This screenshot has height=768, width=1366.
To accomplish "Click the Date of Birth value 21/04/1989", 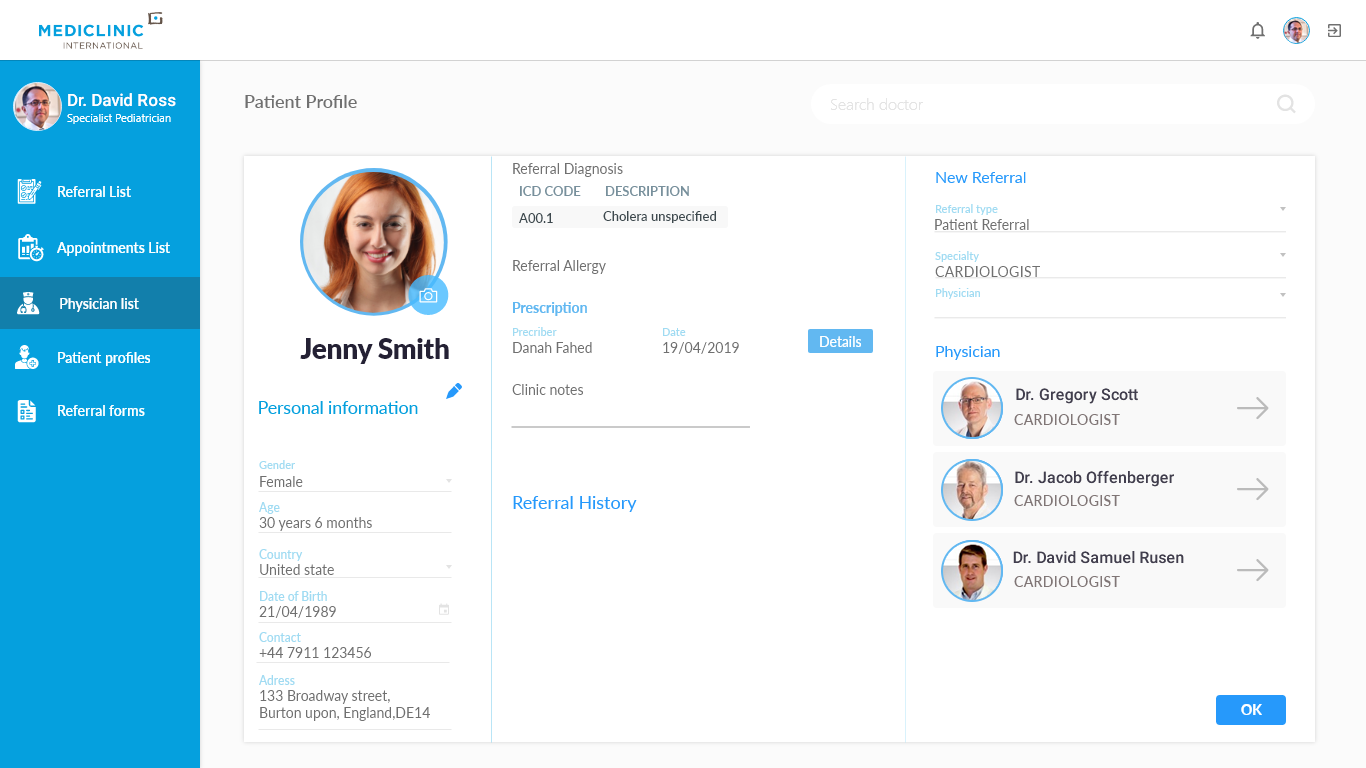I will [x=297, y=611].
